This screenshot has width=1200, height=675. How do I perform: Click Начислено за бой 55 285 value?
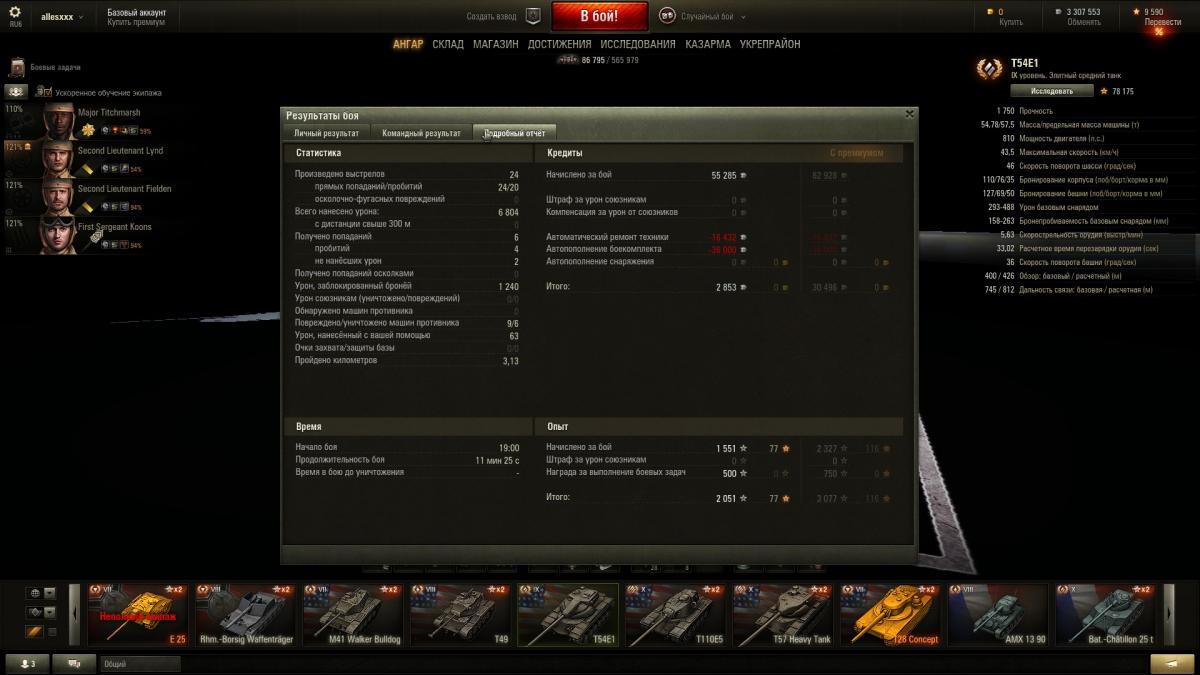pos(723,175)
